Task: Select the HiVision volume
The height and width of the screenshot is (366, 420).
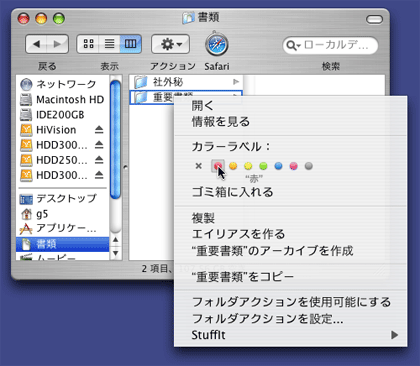Action: pyautogui.click(x=56, y=130)
